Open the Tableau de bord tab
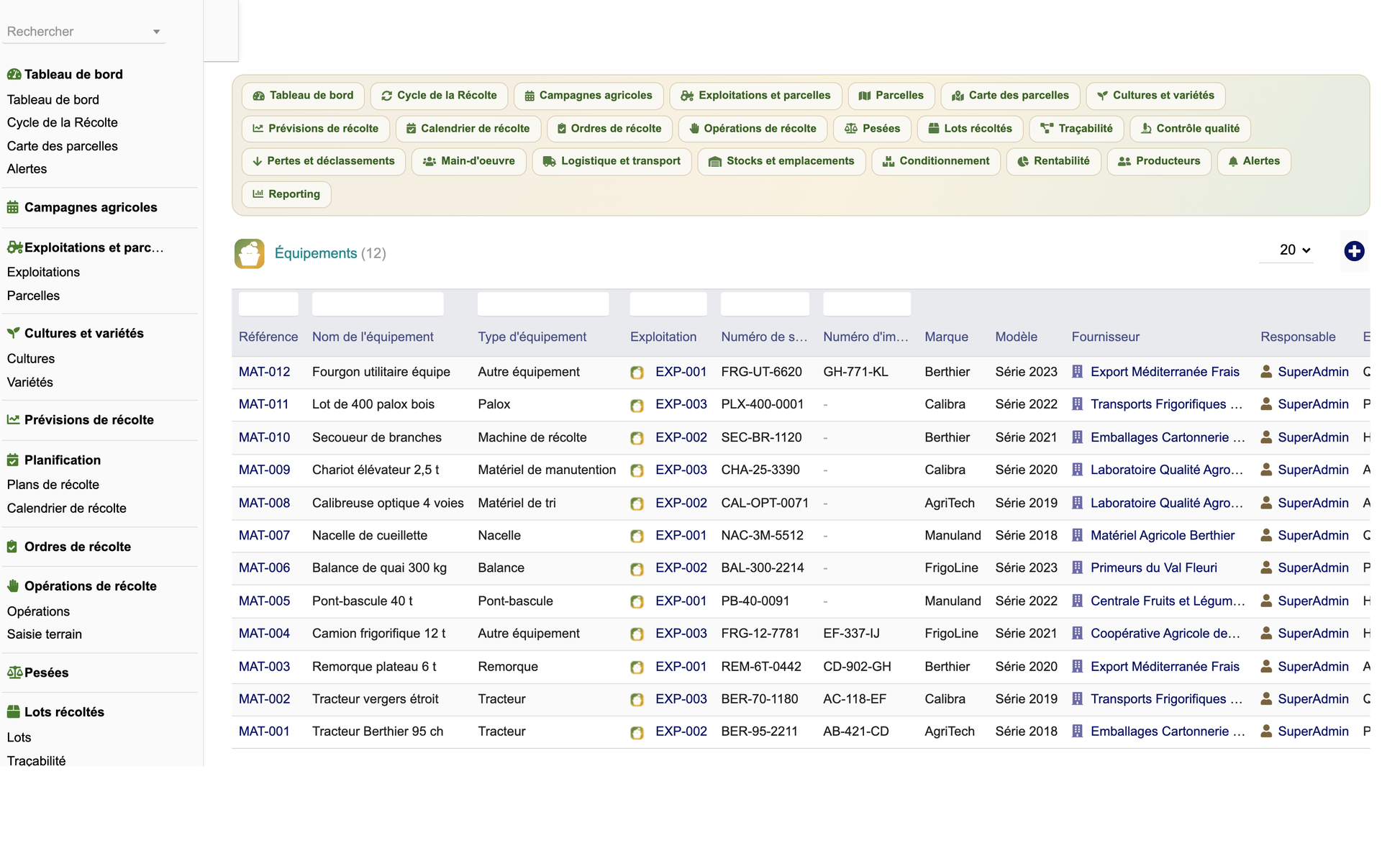The image size is (1400, 866). pos(304,96)
